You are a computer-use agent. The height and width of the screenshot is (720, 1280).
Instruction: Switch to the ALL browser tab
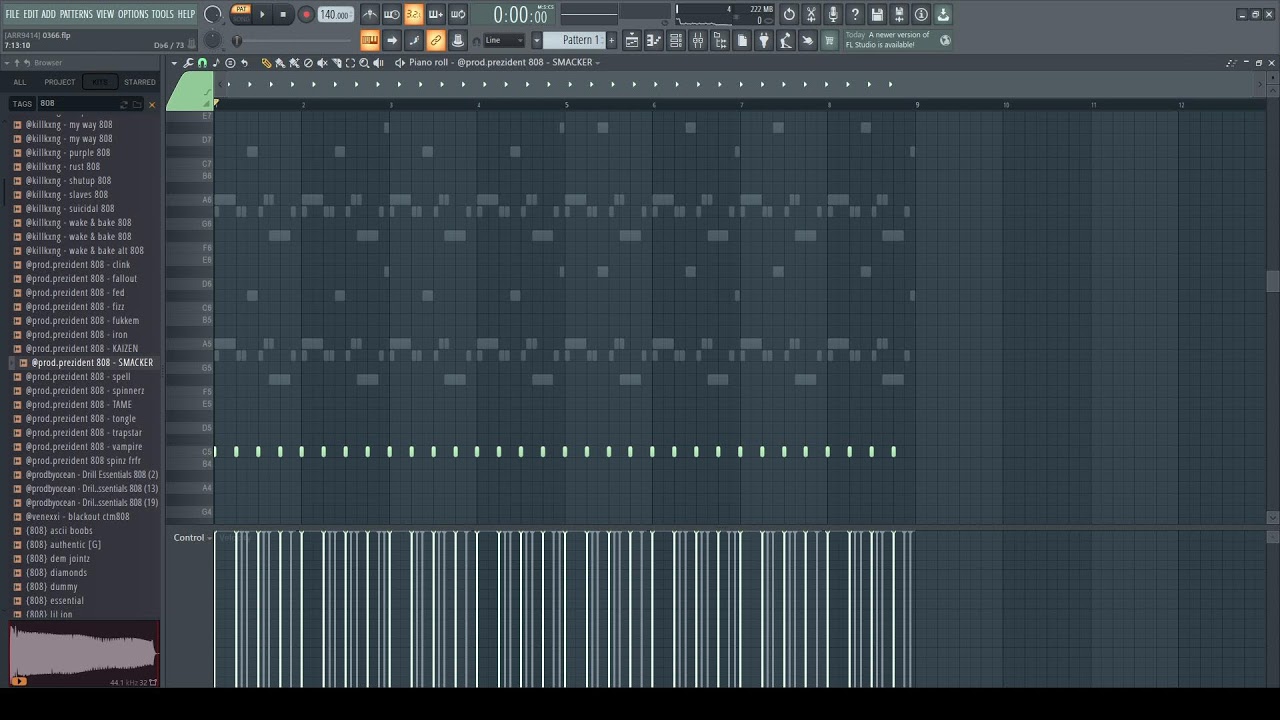(20, 82)
